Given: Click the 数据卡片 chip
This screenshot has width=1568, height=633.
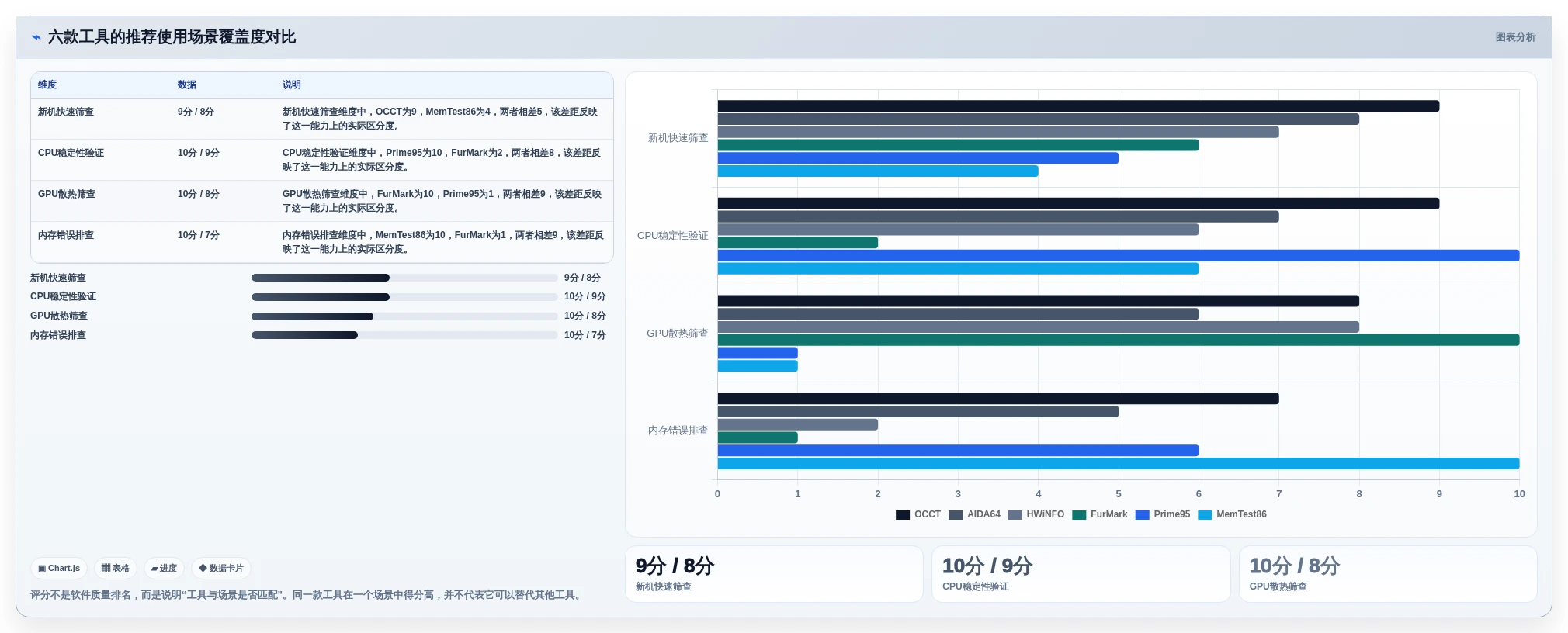Looking at the screenshot, I should (x=221, y=568).
